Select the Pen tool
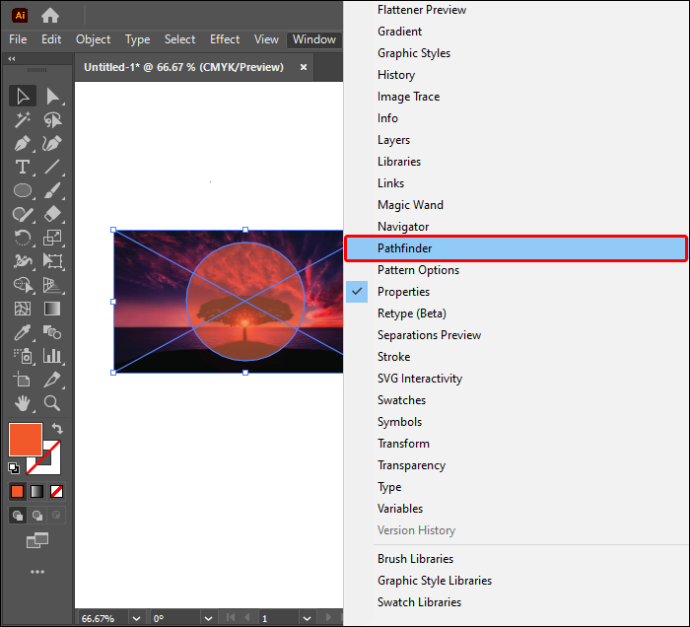The width and height of the screenshot is (690, 627). click(x=22, y=143)
